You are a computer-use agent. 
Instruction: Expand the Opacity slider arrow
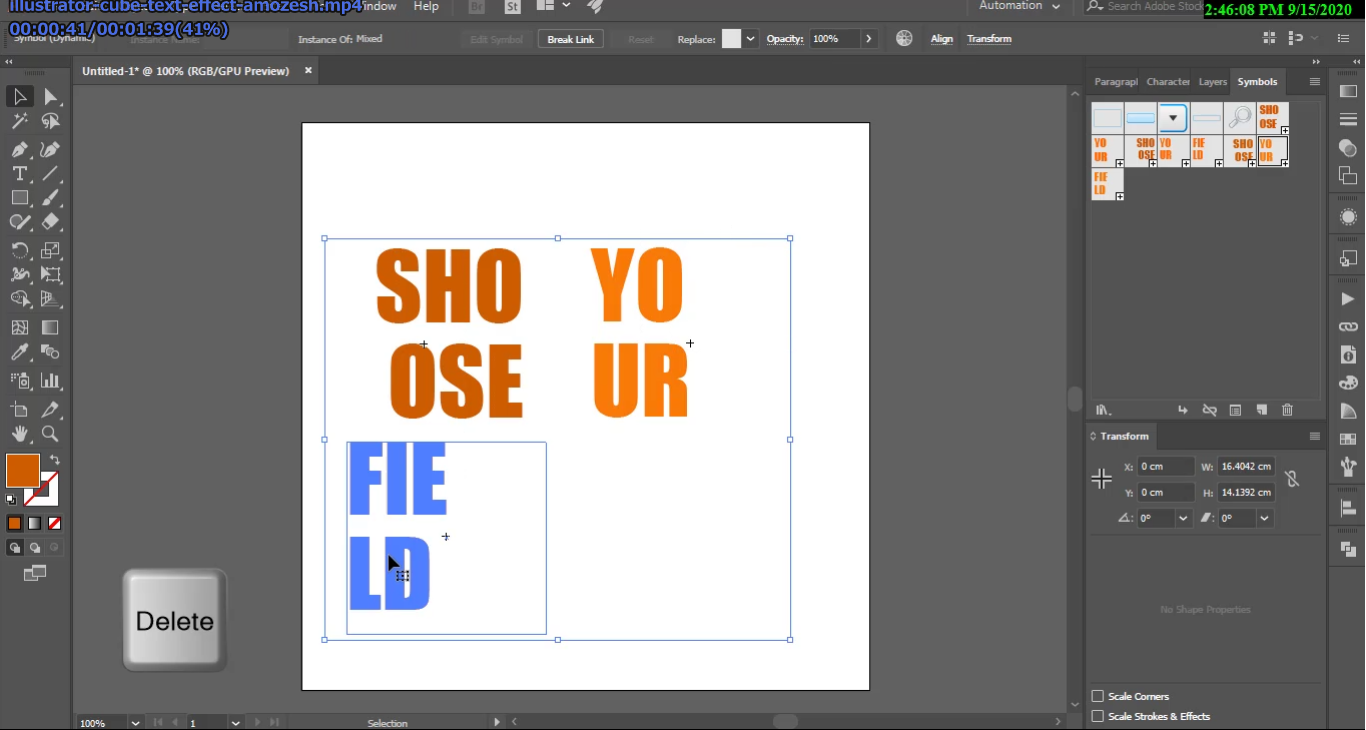pyautogui.click(x=868, y=39)
